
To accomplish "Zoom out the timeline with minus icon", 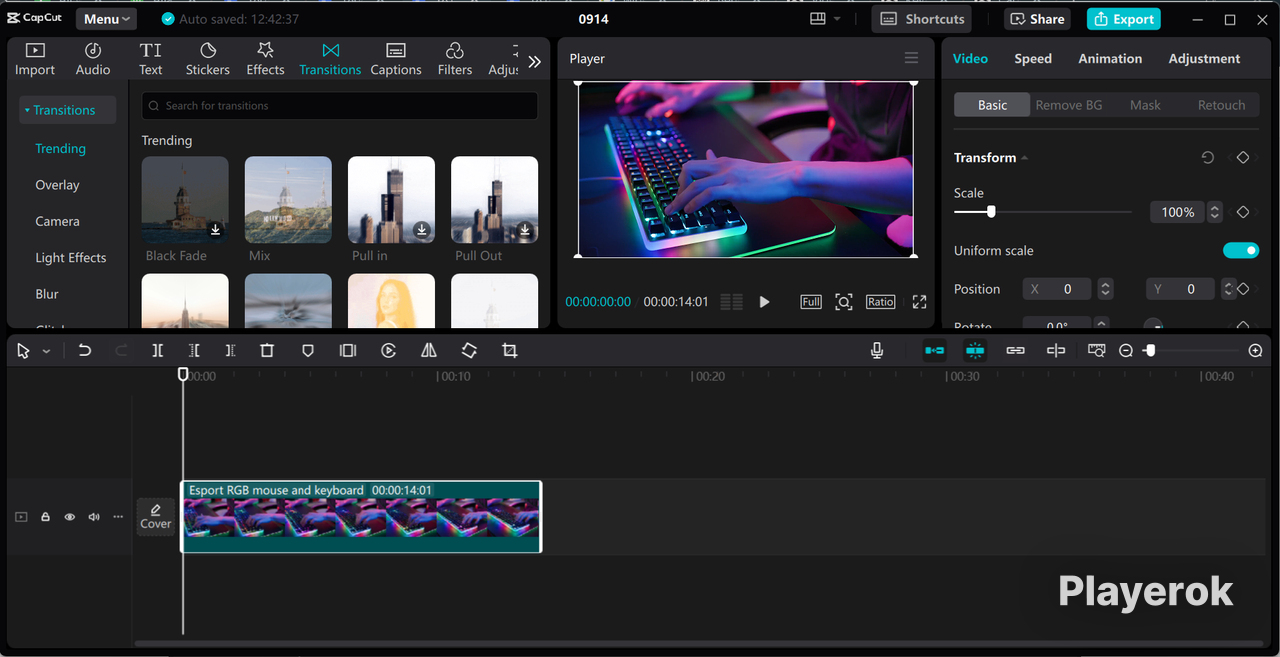I will coord(1126,351).
